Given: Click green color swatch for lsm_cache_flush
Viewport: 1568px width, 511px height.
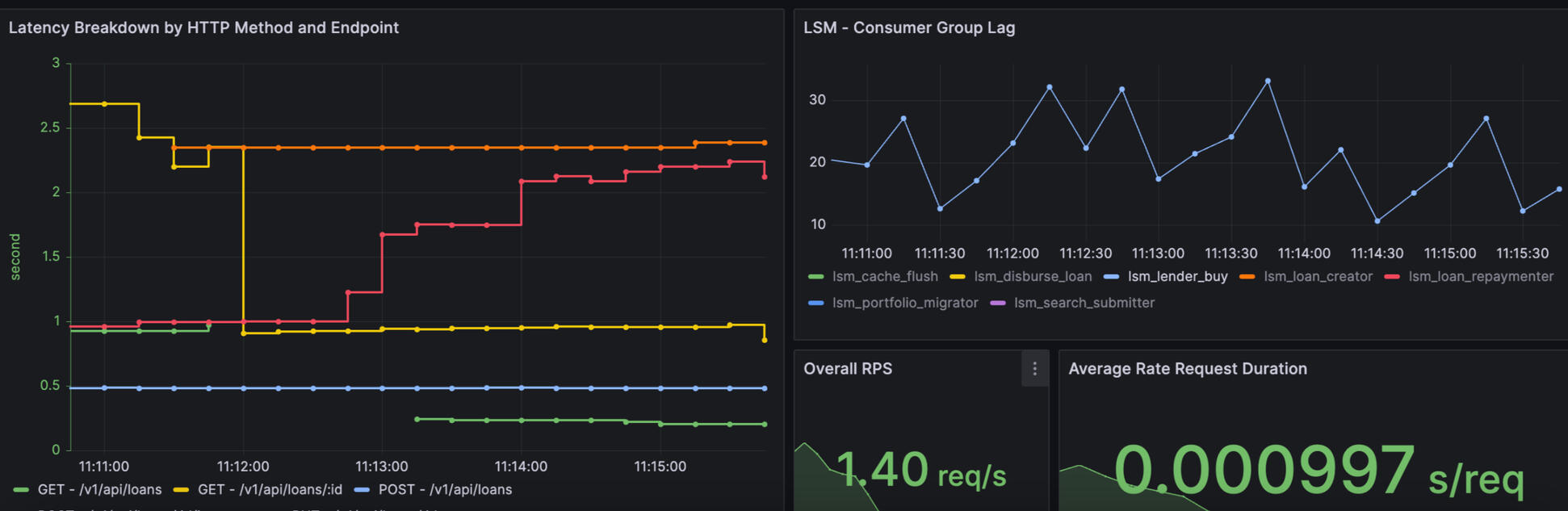Looking at the screenshot, I should pos(815,277).
